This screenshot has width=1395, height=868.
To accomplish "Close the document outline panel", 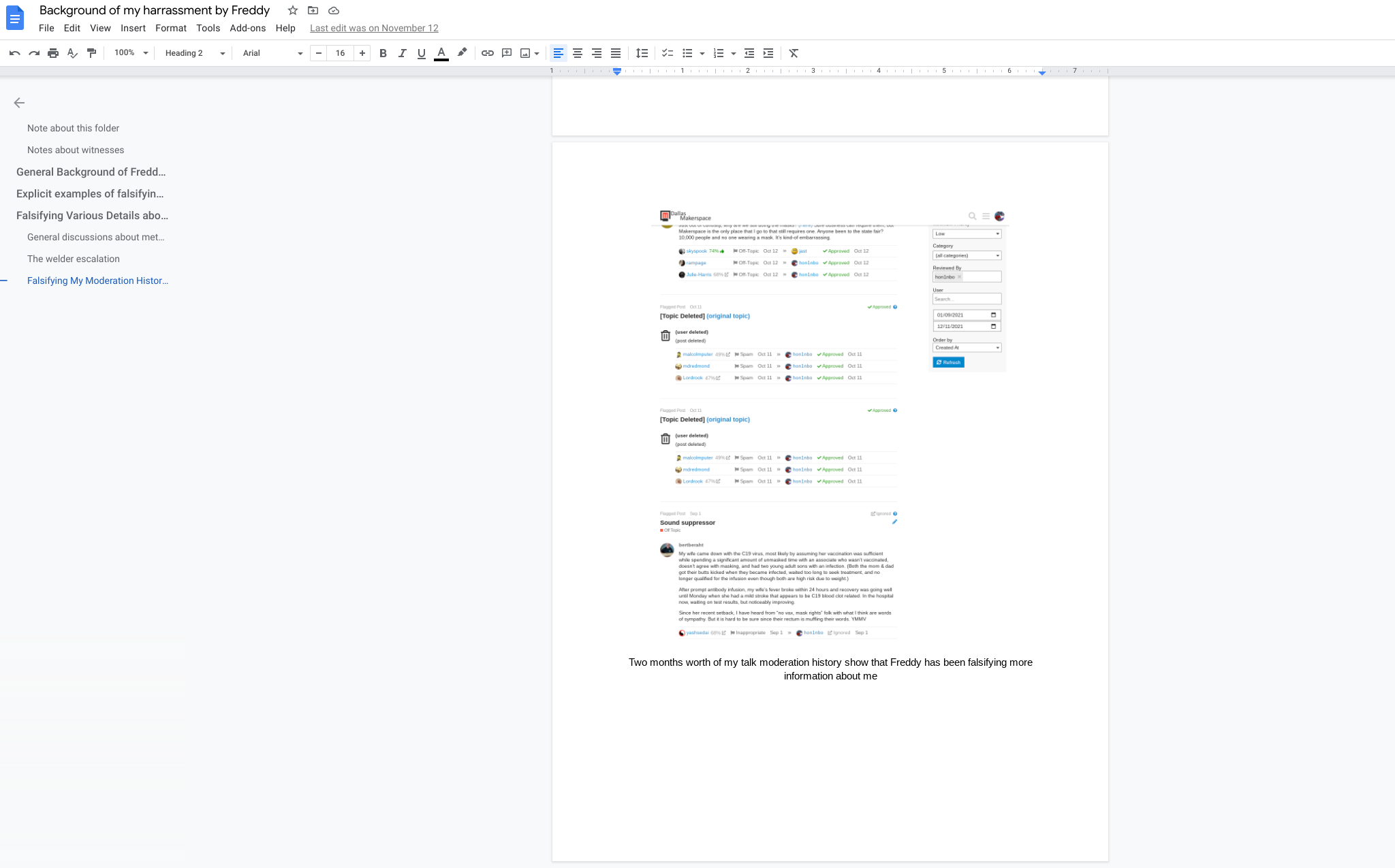I will 19,103.
